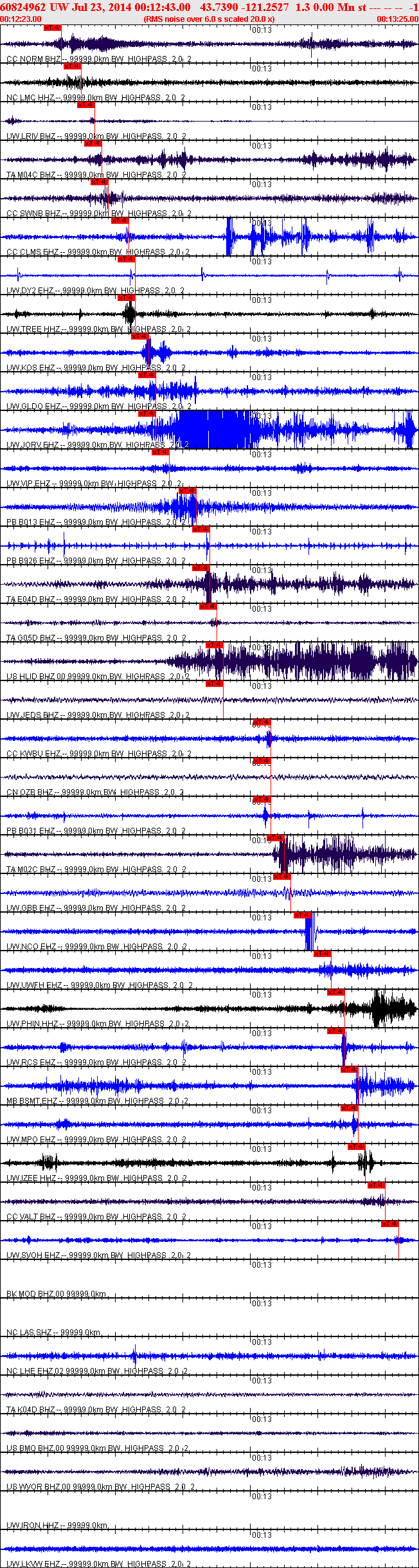419x1568 pixels.
Task: Click the TA M02C BHZ station label
Action: tap(96, 870)
